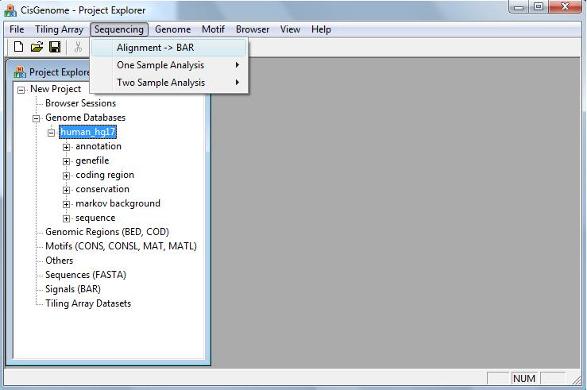Open the Tiling Array menu

coord(59,30)
